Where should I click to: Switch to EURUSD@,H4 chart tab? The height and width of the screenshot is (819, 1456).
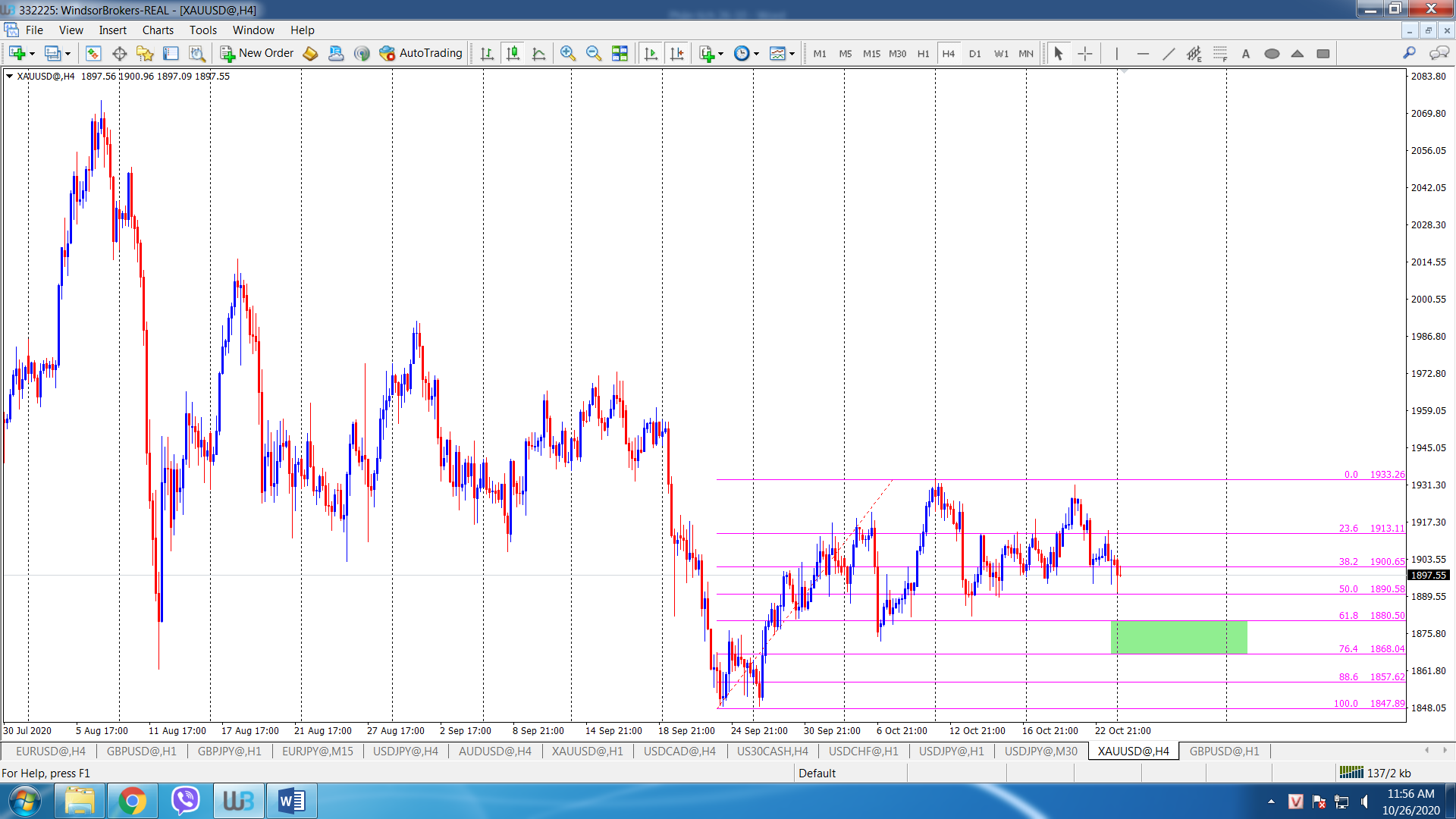51,752
